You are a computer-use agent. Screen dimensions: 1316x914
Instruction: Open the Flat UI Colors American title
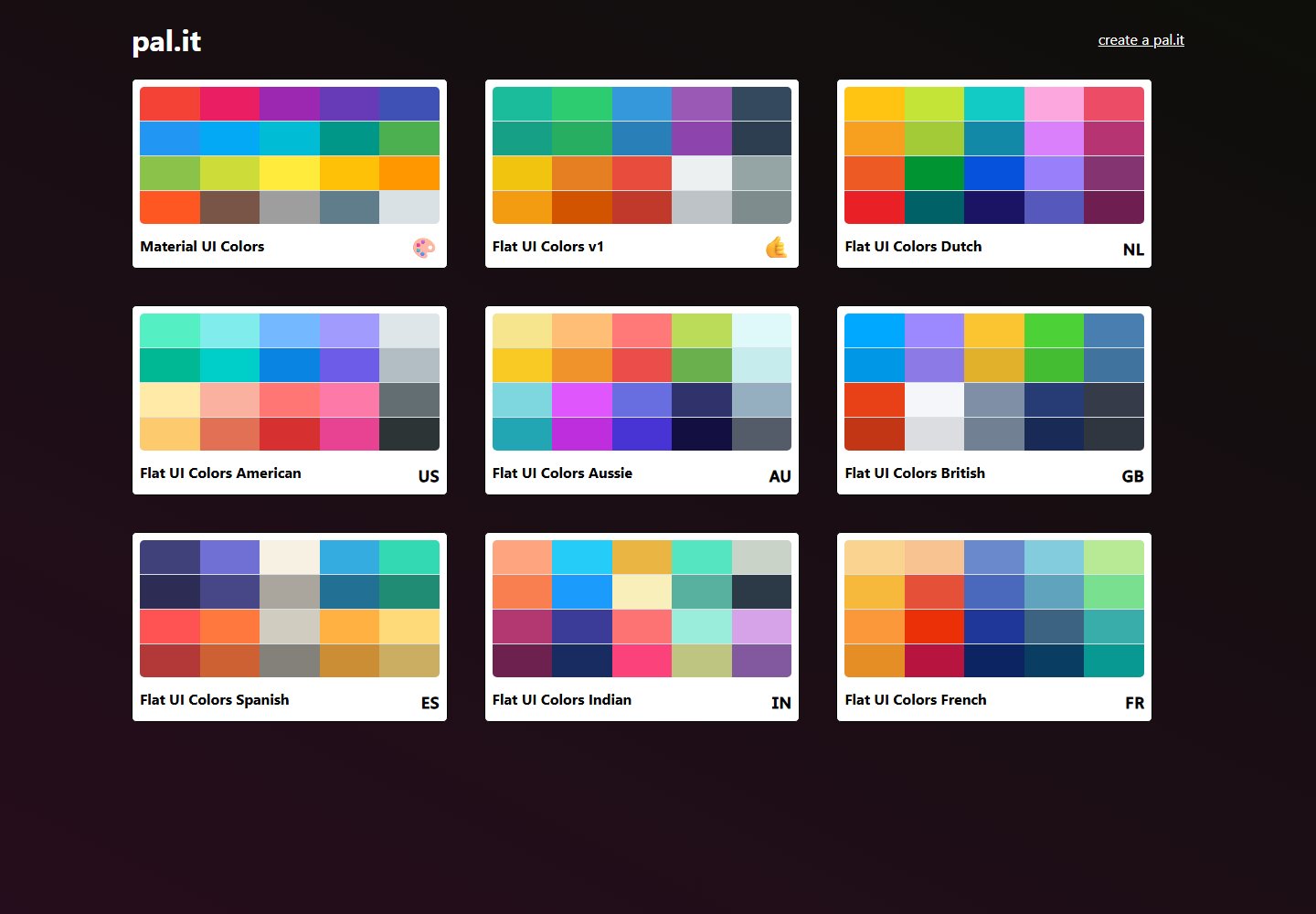point(220,473)
